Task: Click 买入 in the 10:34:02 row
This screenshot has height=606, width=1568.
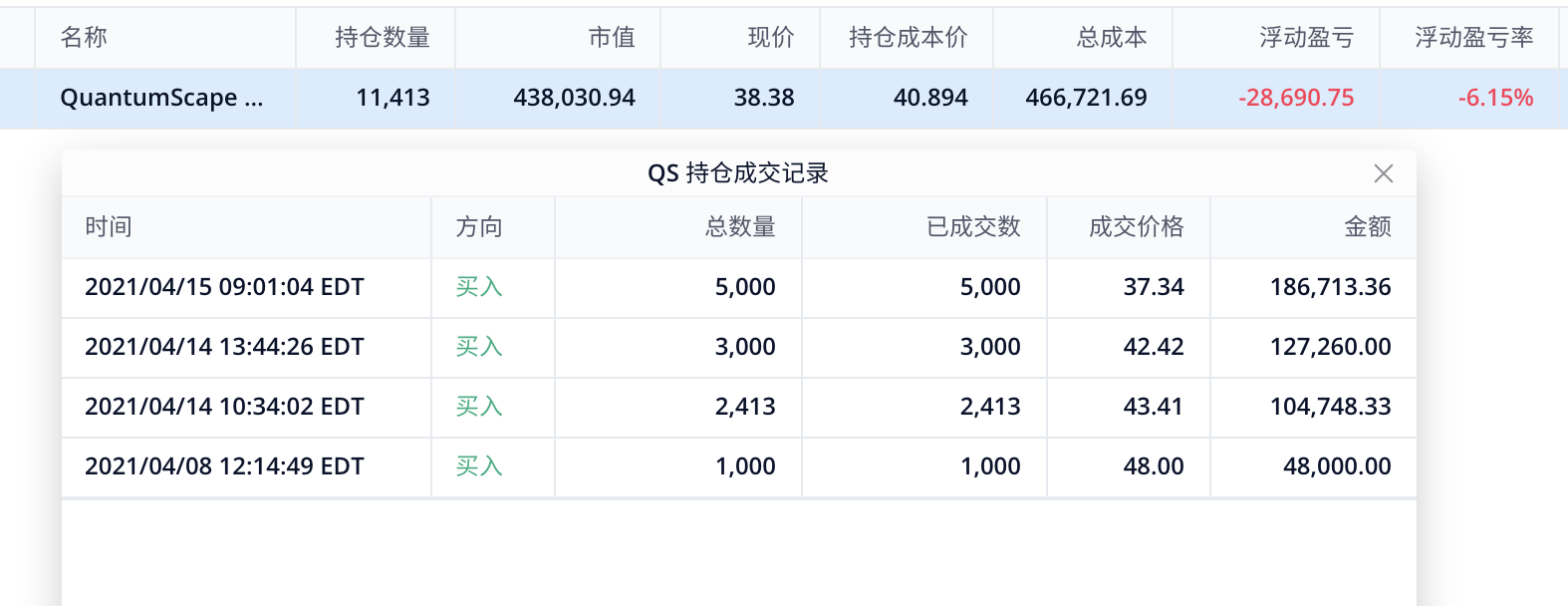Action: [x=479, y=407]
